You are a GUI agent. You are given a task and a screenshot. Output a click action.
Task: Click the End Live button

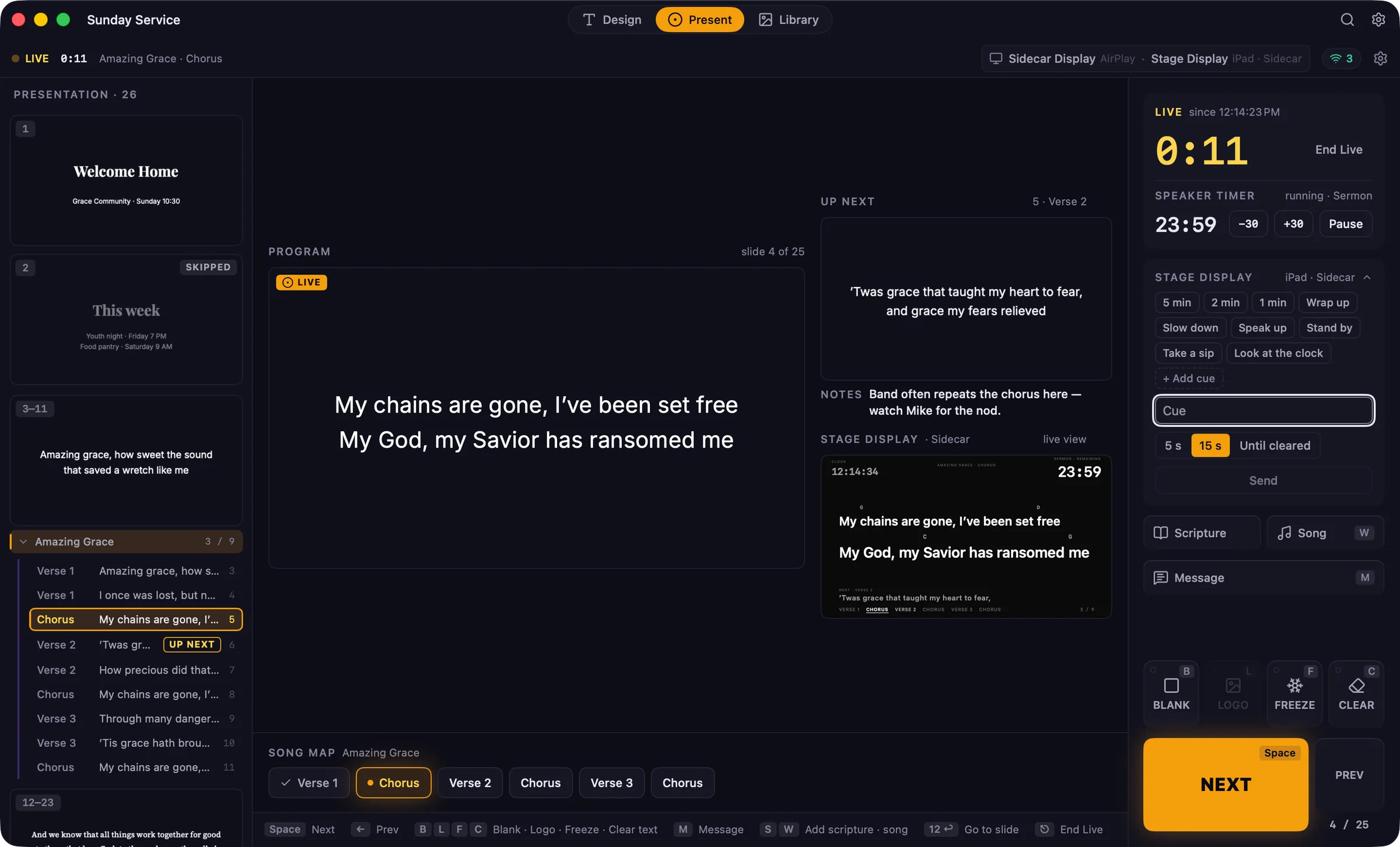1338,149
